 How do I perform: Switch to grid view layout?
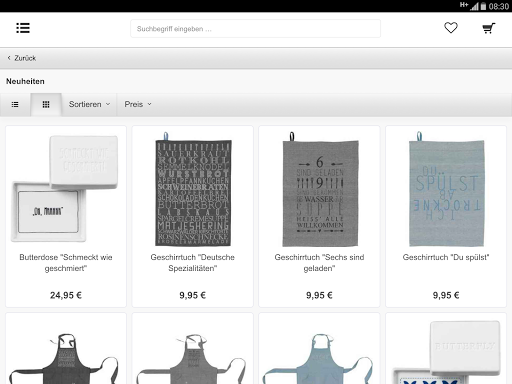[46, 105]
